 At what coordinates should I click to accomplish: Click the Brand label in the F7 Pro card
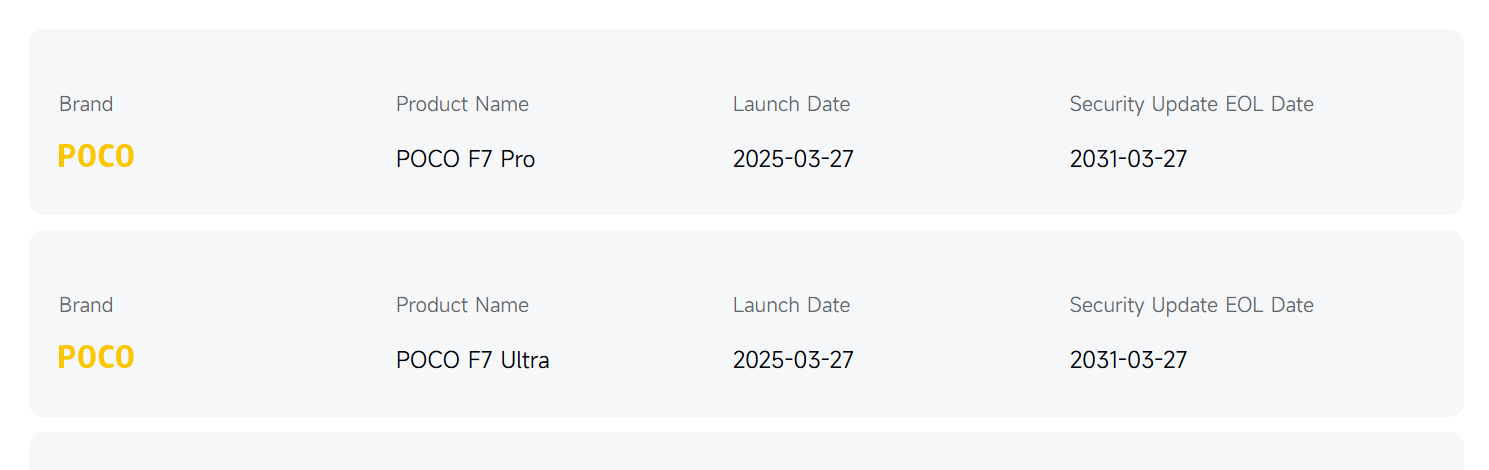(86, 104)
